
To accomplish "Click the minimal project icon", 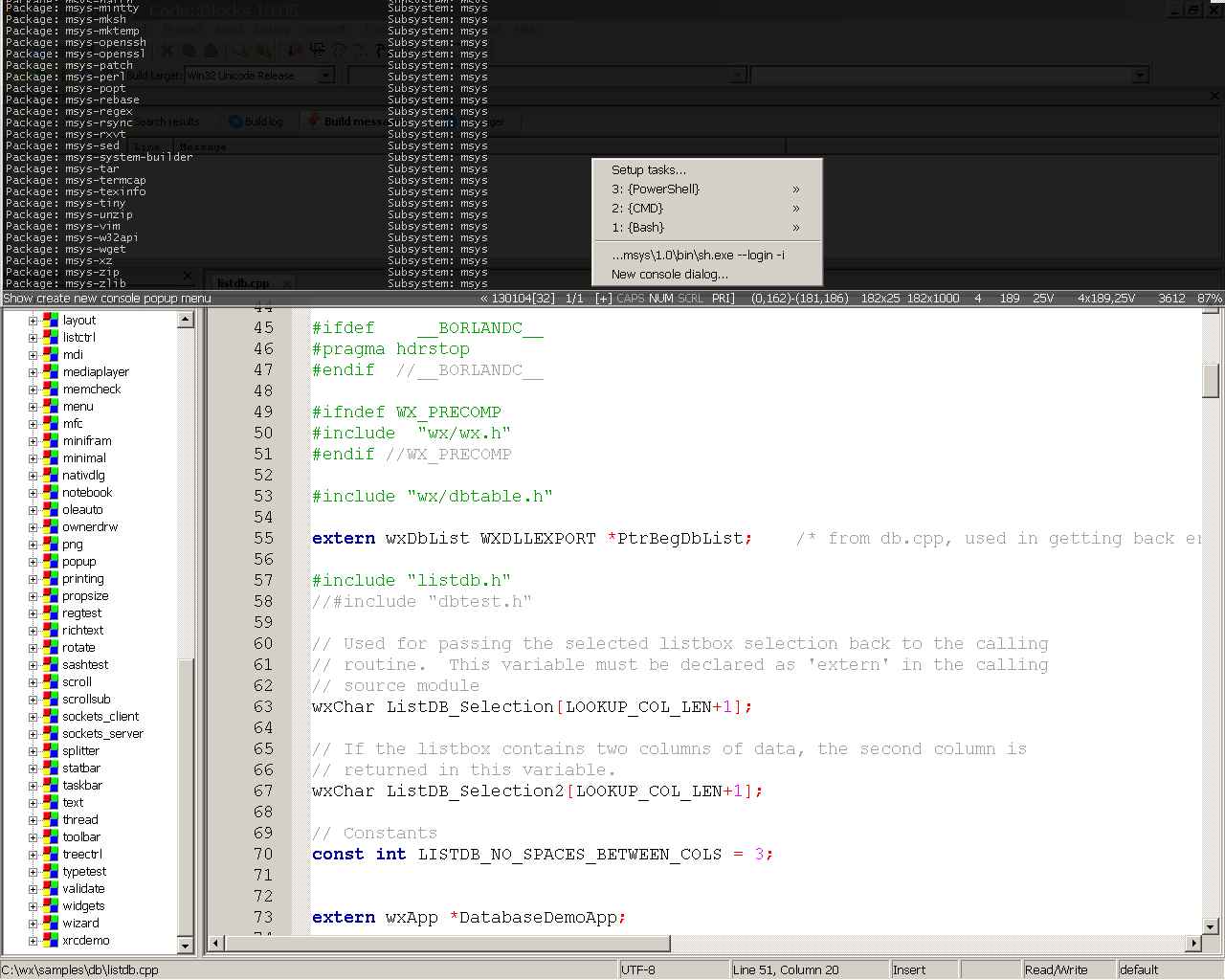I will coord(51,457).
